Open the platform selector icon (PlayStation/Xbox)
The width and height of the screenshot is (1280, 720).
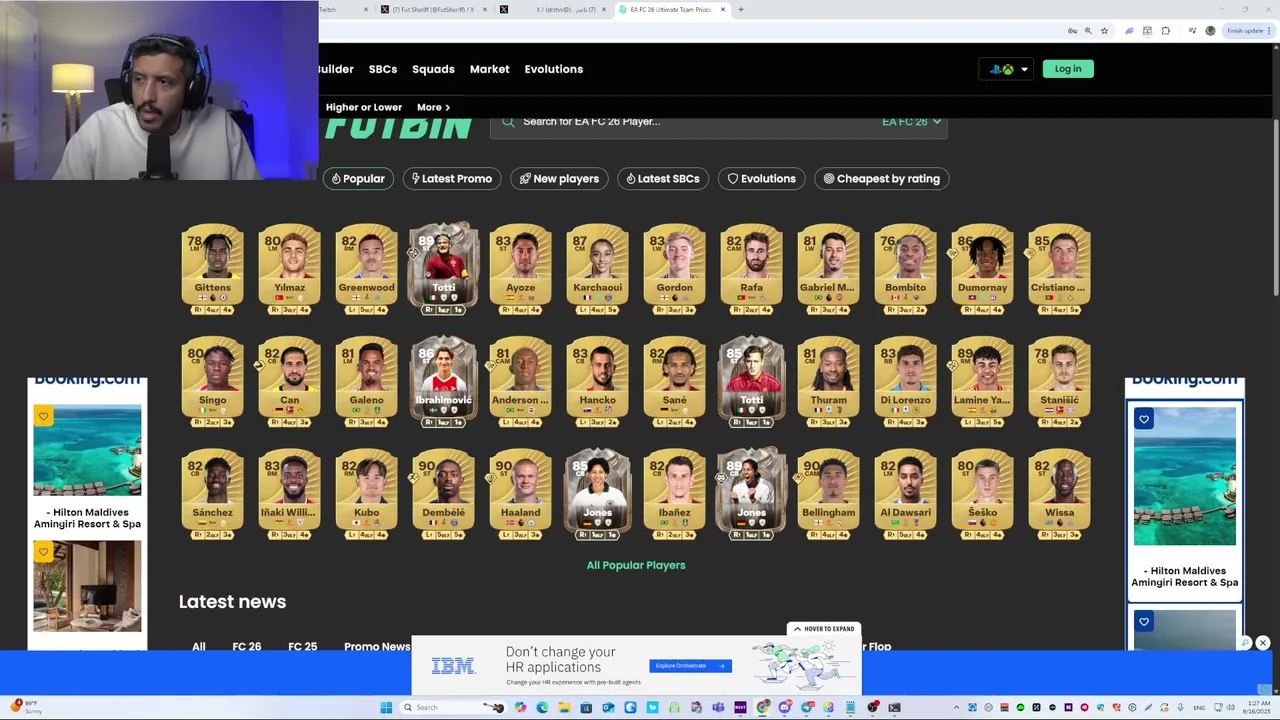tap(1008, 69)
